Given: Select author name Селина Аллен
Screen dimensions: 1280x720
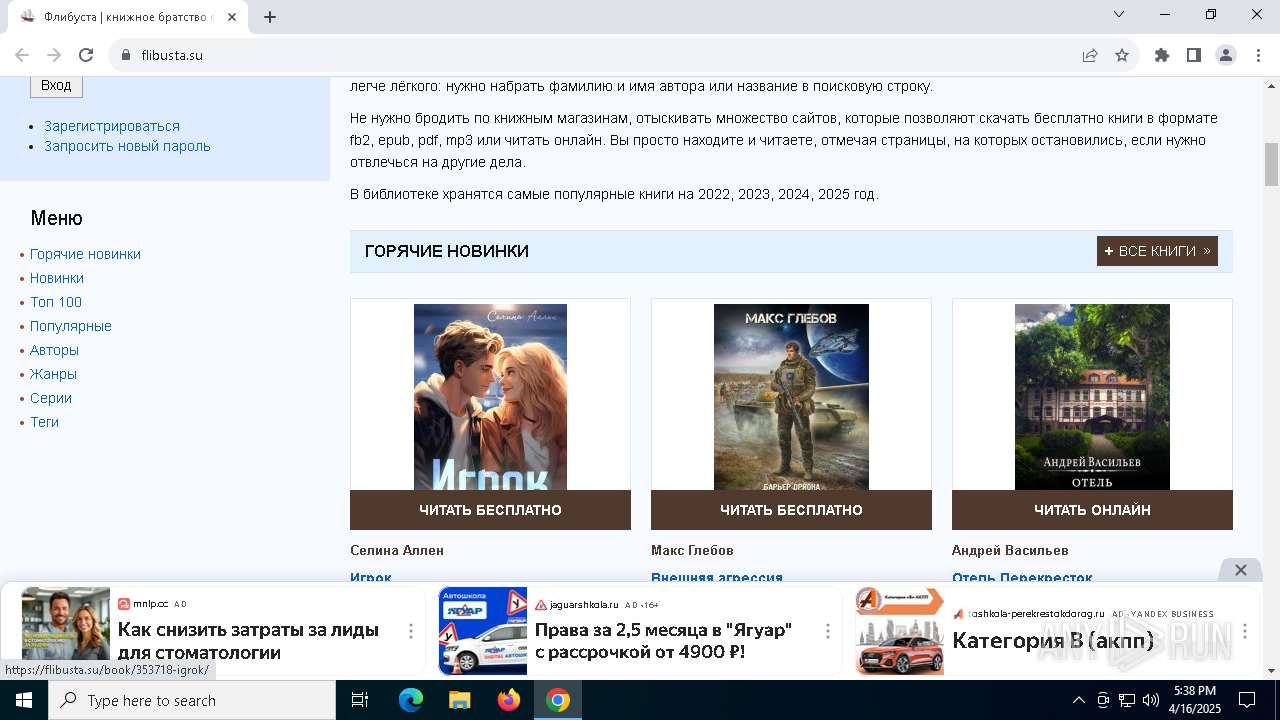Looking at the screenshot, I should [397, 550].
